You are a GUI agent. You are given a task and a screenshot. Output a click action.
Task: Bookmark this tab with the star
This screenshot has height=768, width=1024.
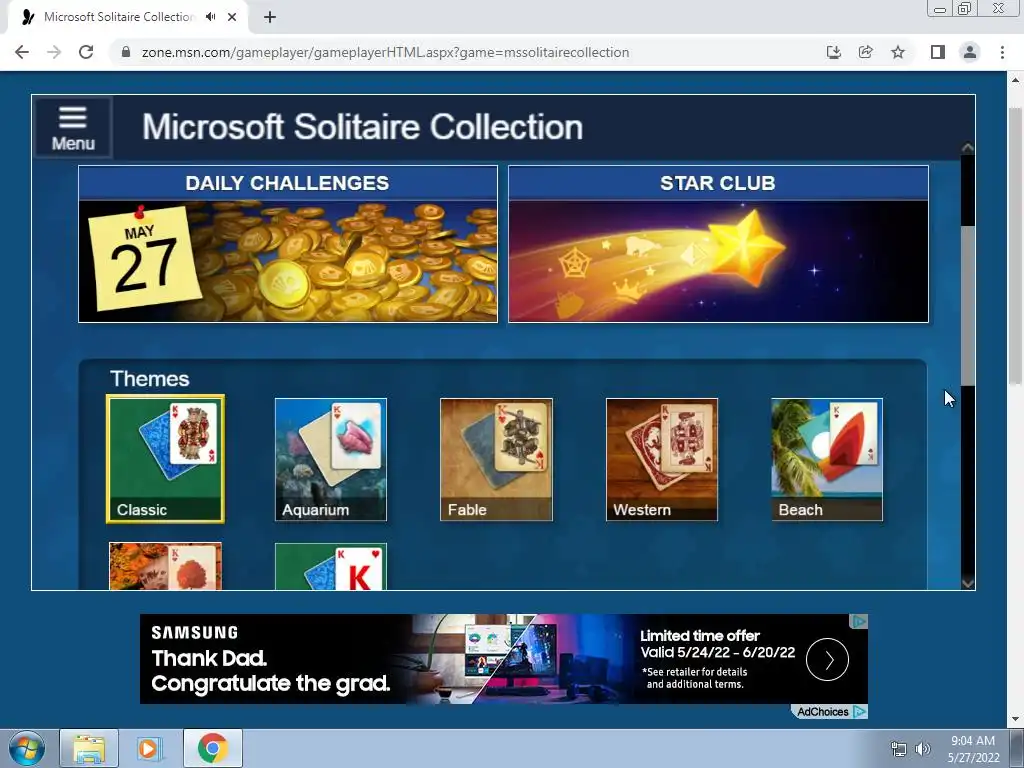pyautogui.click(x=898, y=52)
